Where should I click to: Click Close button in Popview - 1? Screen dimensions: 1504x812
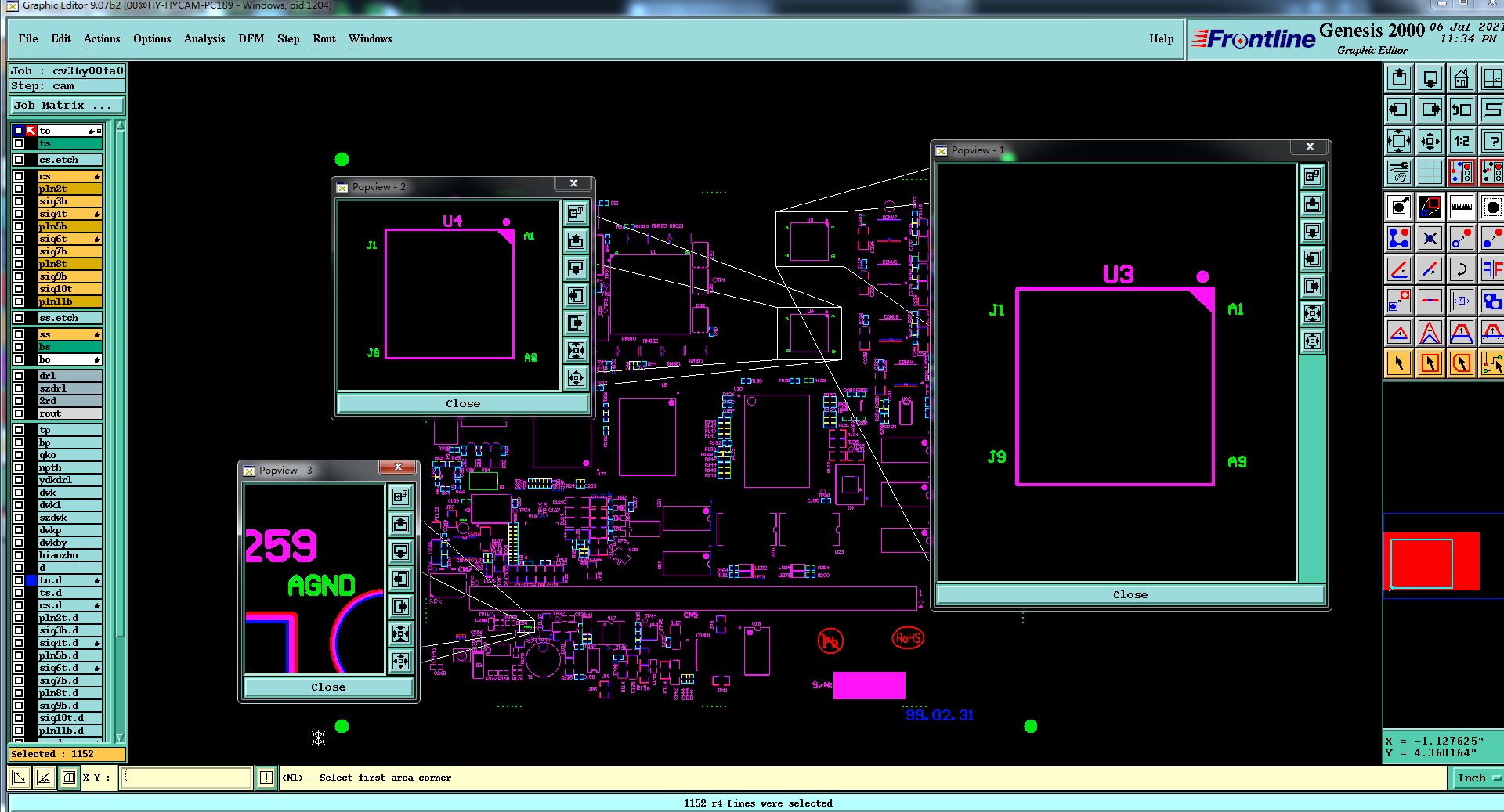[1130, 594]
